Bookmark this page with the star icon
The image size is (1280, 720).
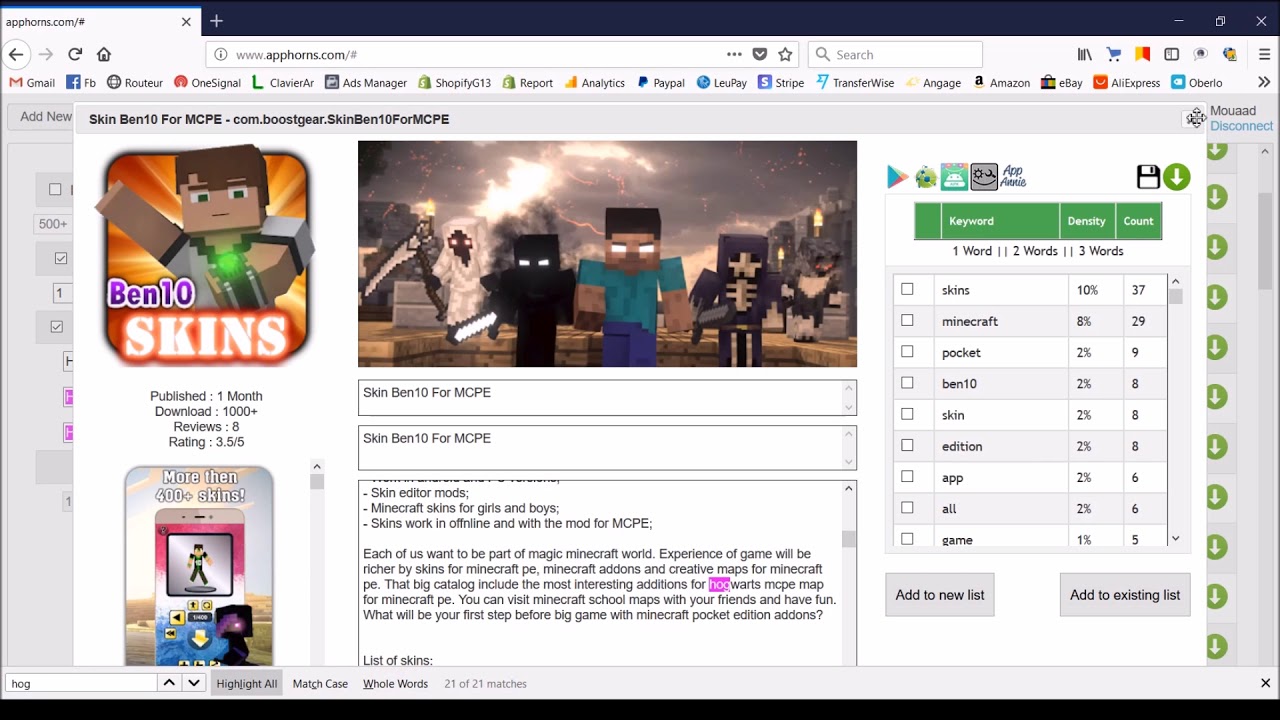[785, 54]
